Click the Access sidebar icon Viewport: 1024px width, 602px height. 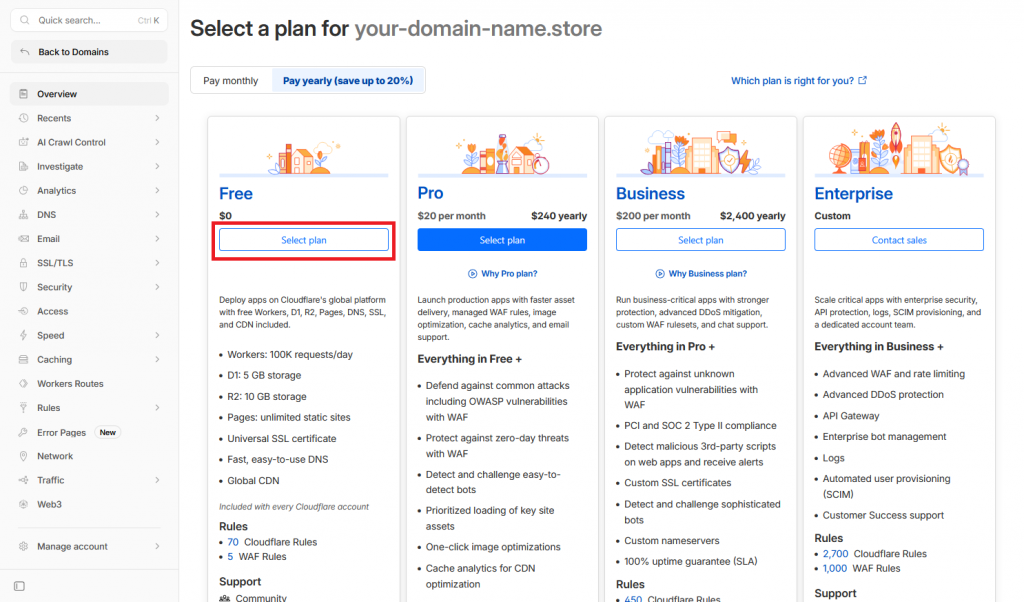24,311
